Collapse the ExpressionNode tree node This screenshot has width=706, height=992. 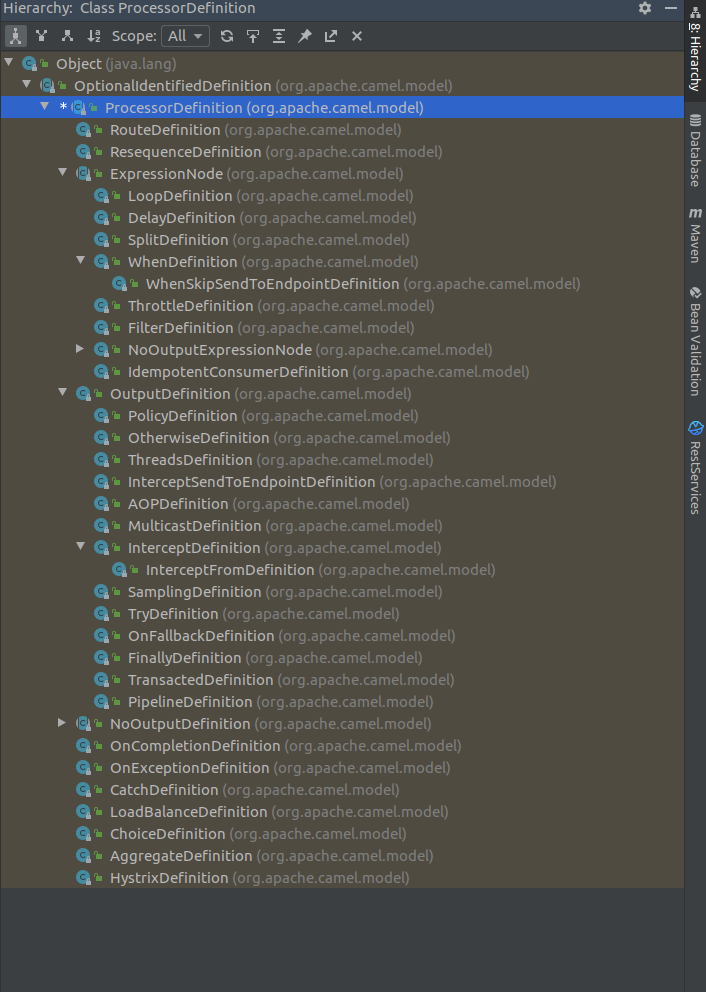[62, 172]
